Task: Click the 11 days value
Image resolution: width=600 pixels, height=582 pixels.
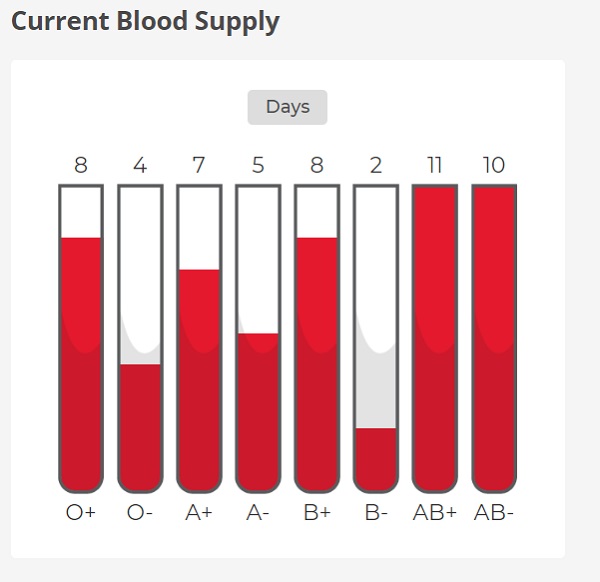Action: [435, 165]
